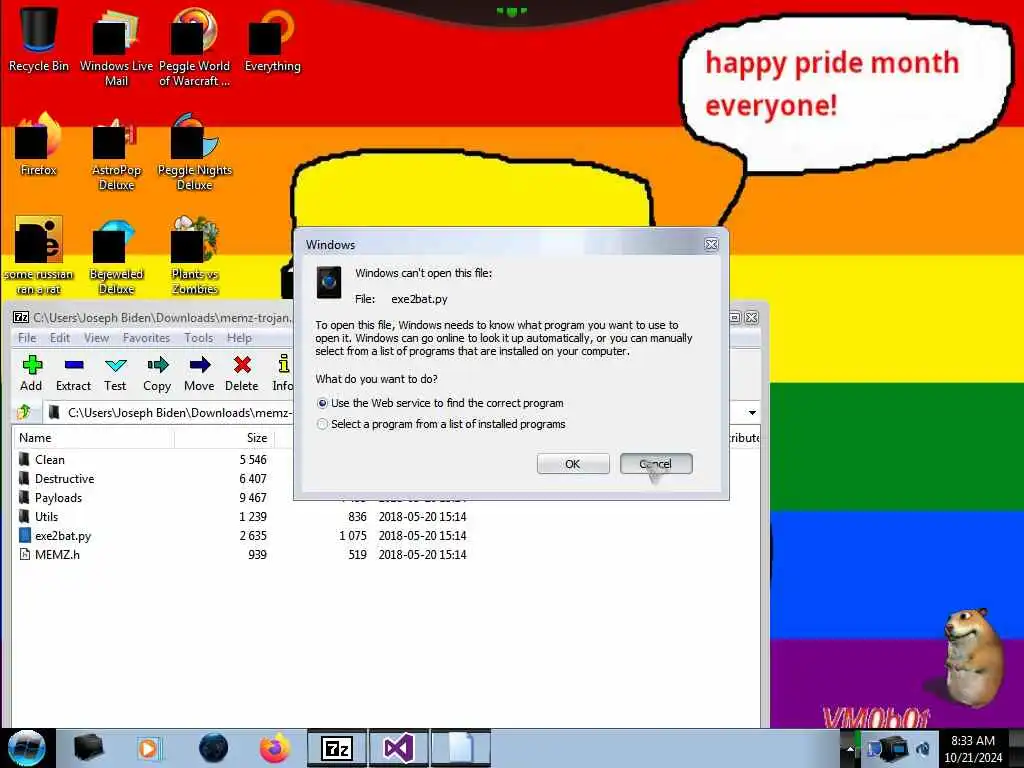This screenshot has width=1024, height=768.
Task: Click the Add button in 7-Zip toolbar
Action: [31, 373]
